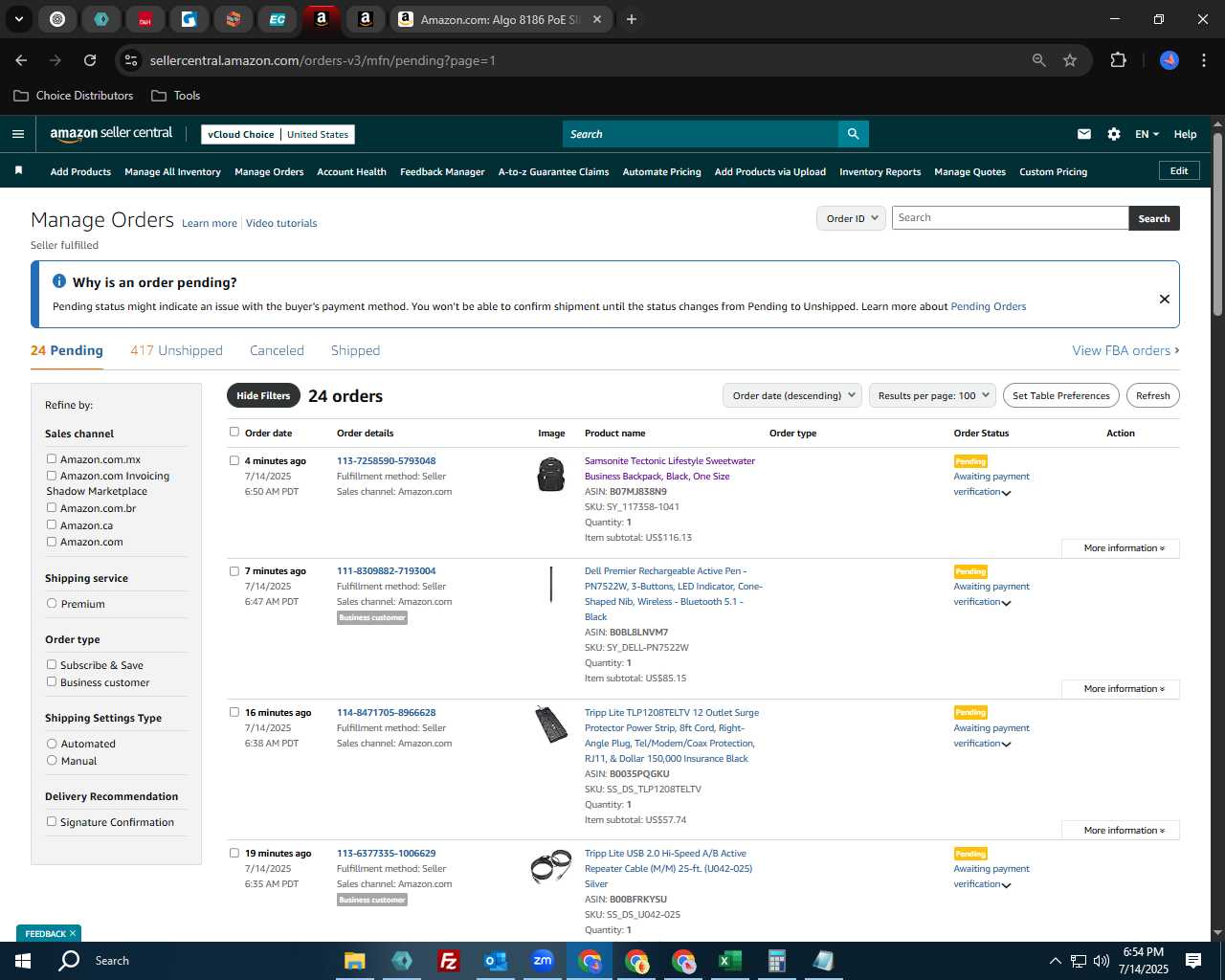Screen dimensions: 1225x980
Task: Open the settings gear icon
Action: tap(1114, 134)
